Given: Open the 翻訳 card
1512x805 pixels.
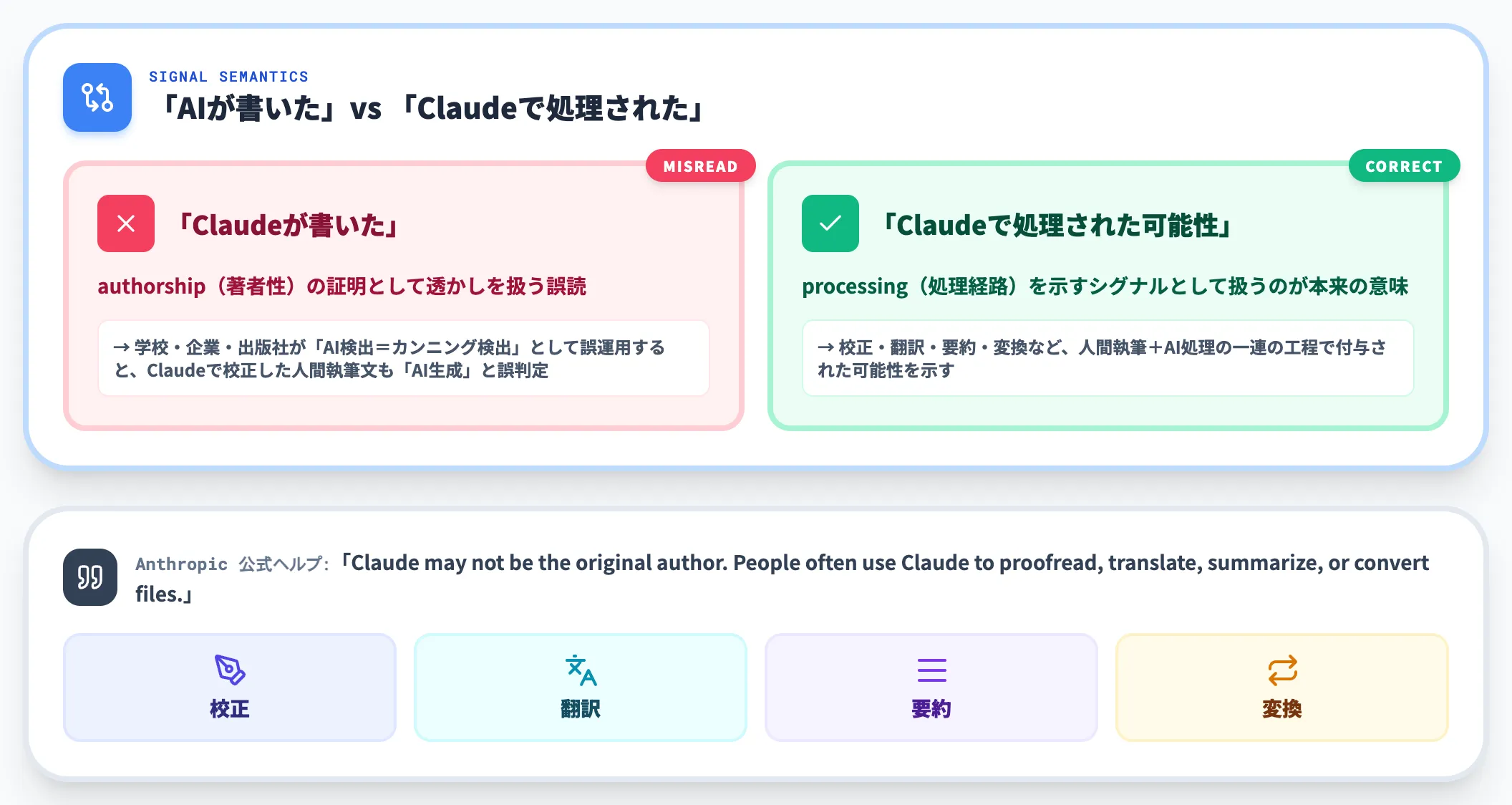Looking at the screenshot, I should pyautogui.click(x=581, y=688).
